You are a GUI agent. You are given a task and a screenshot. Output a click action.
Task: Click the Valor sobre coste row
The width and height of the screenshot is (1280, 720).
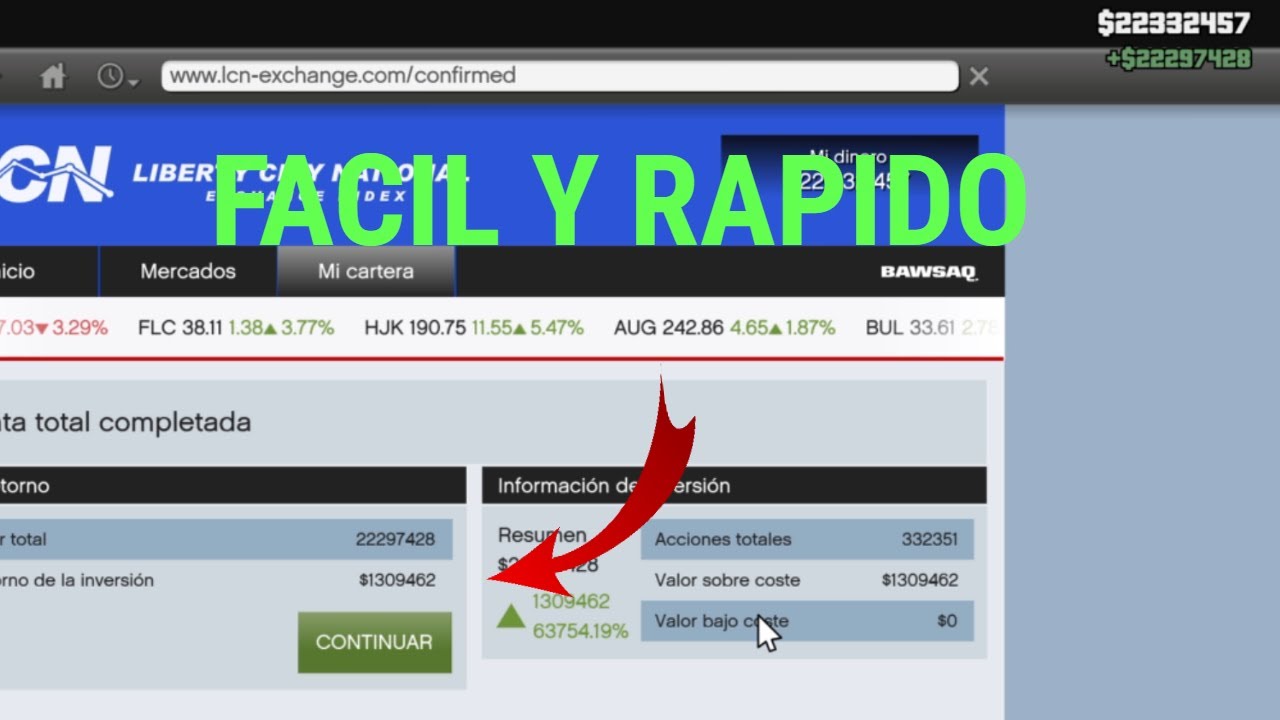[x=807, y=580]
